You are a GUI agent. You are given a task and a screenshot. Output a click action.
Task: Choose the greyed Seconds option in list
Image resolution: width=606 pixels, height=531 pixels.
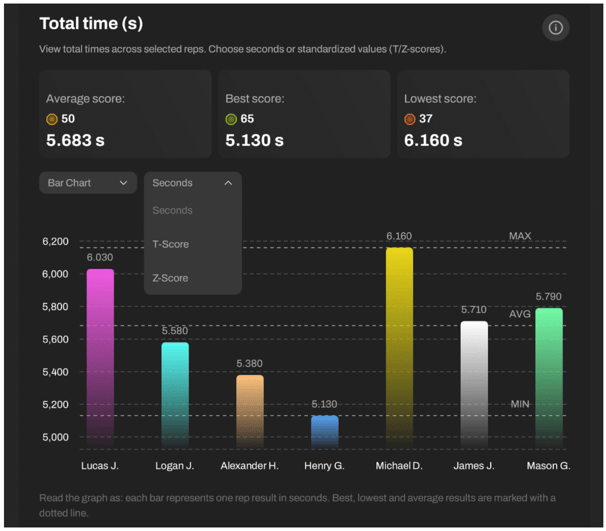172,211
